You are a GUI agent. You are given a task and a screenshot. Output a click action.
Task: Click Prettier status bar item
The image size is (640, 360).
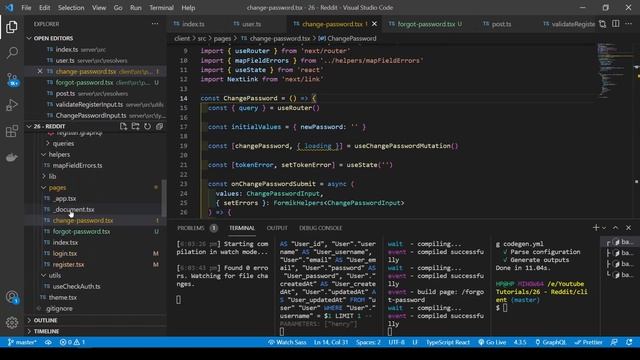588,342
